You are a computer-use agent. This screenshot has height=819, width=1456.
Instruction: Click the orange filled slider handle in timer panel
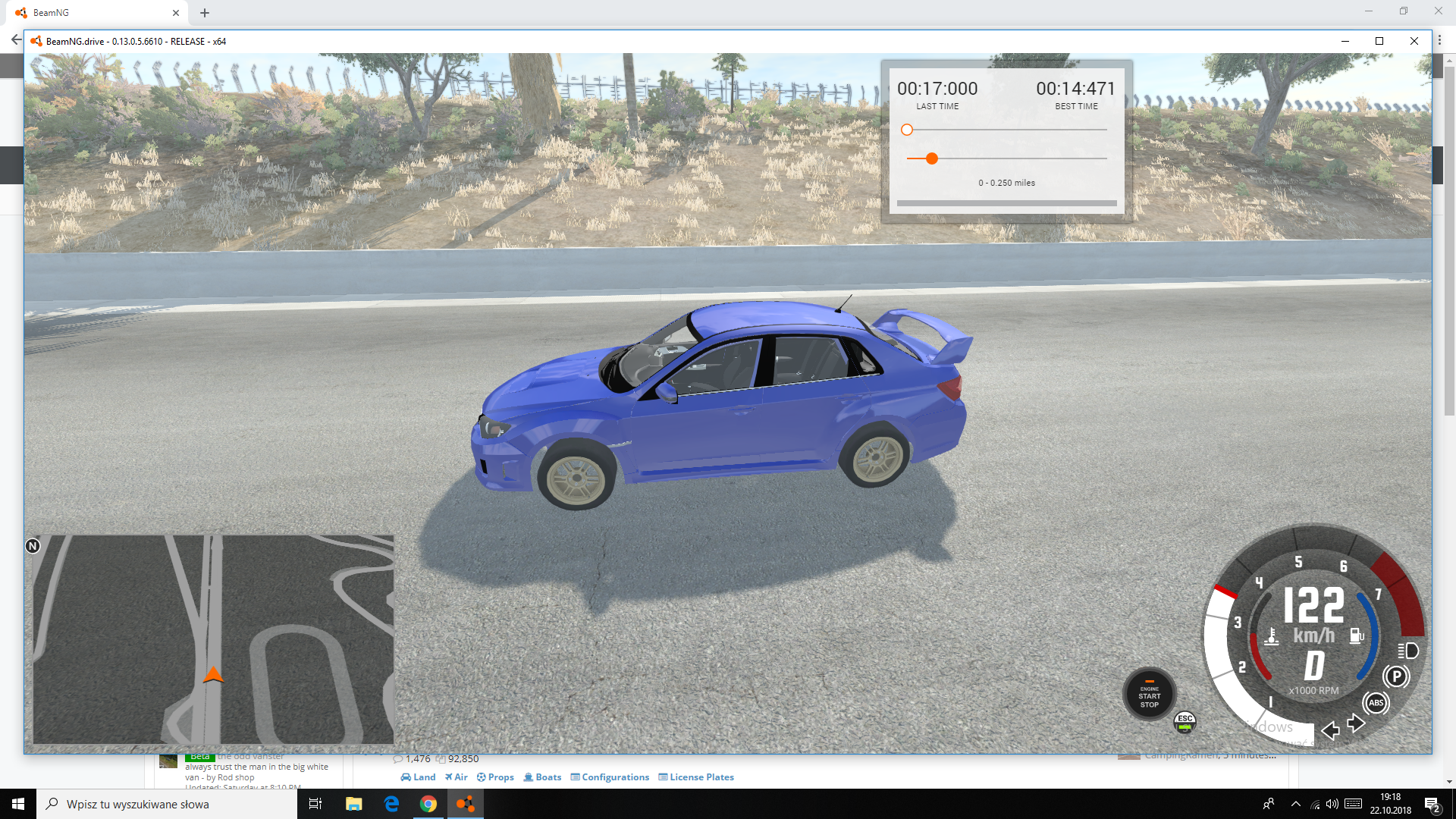point(932,158)
